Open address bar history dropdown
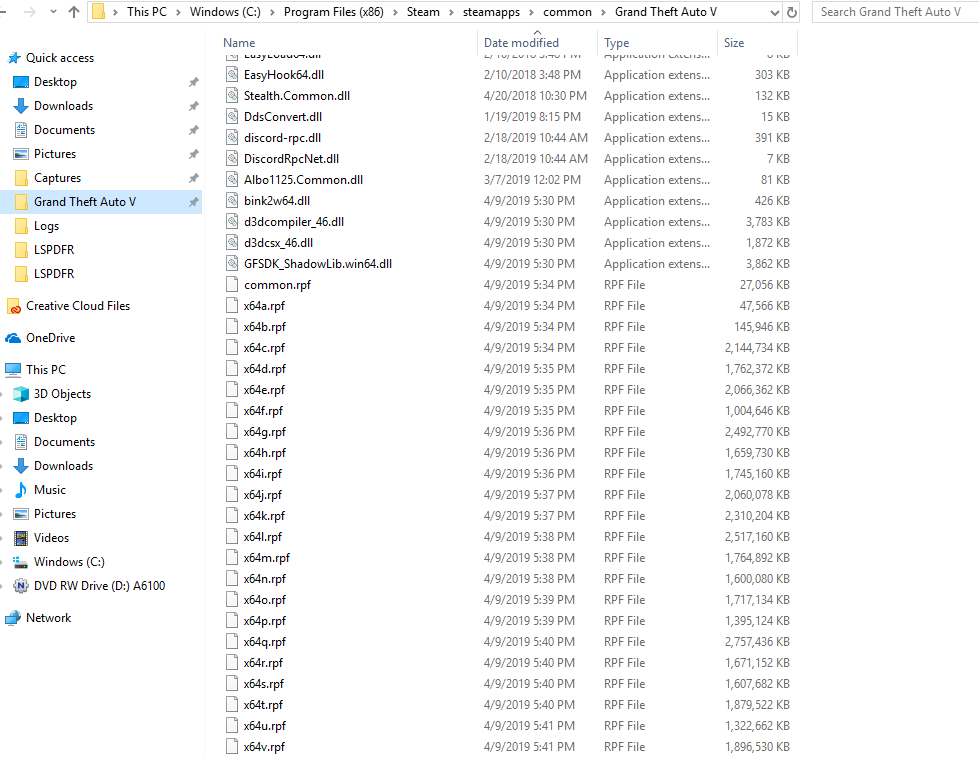This screenshot has height=759, width=979. pyautogui.click(x=774, y=12)
